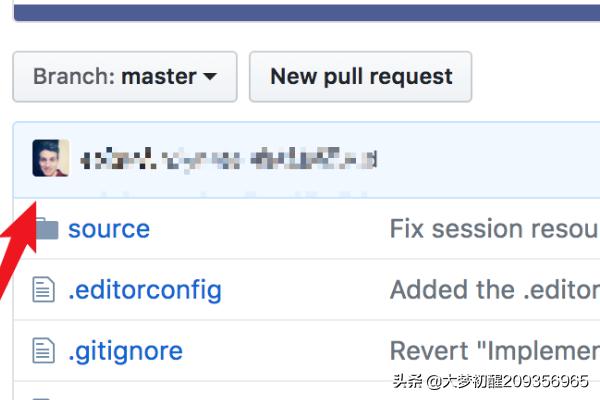Click the blurred latest commit author text
Screen dimensions: 600x400
228,159
